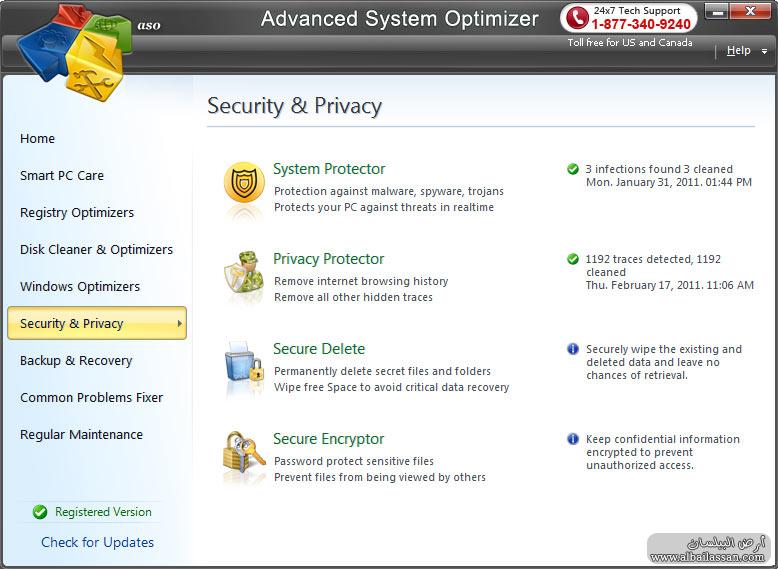Go to the Home section

(x=37, y=138)
